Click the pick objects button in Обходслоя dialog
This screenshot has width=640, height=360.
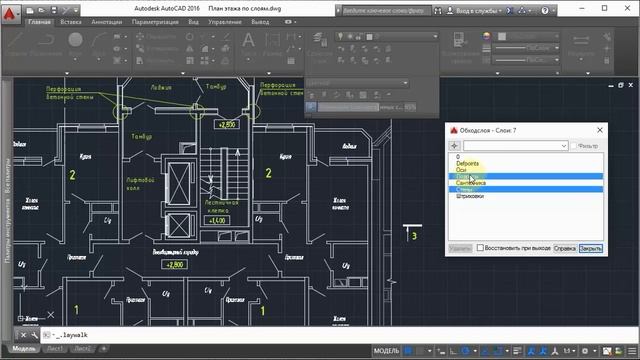coord(454,146)
